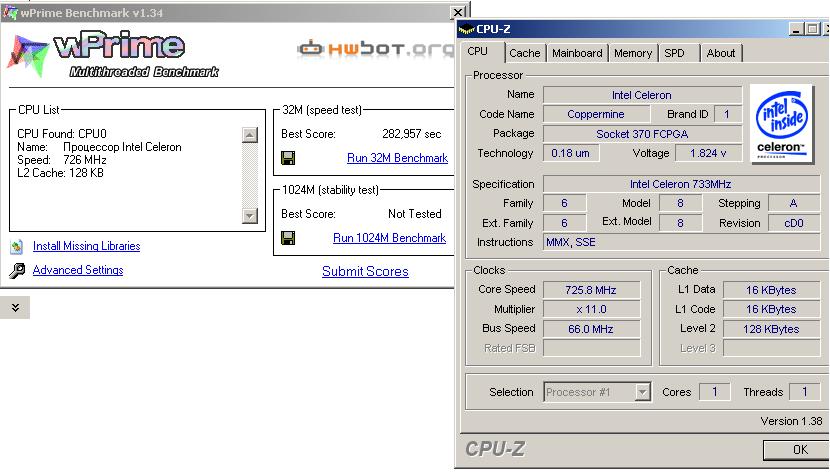
Task: Click the wPrime title bar icon
Action: click(10, 12)
